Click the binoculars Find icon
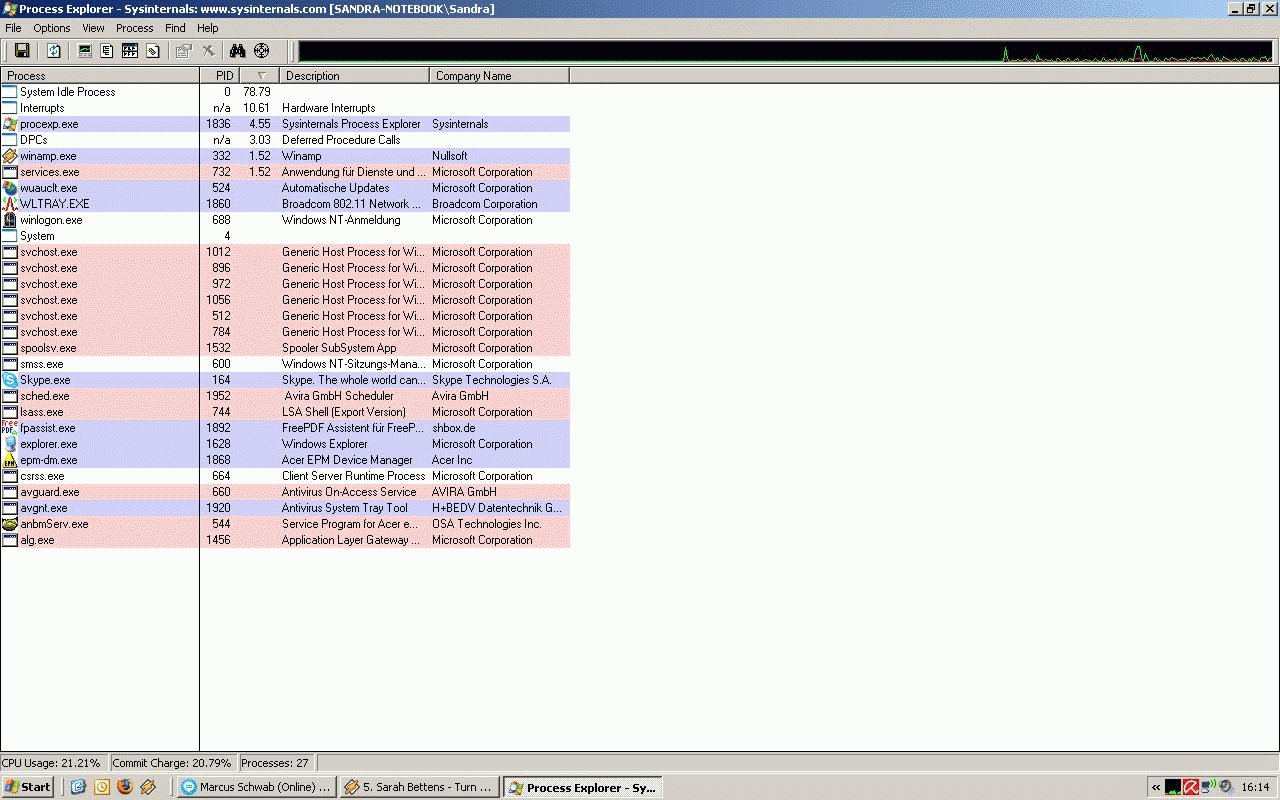The image size is (1280, 800). click(238, 51)
